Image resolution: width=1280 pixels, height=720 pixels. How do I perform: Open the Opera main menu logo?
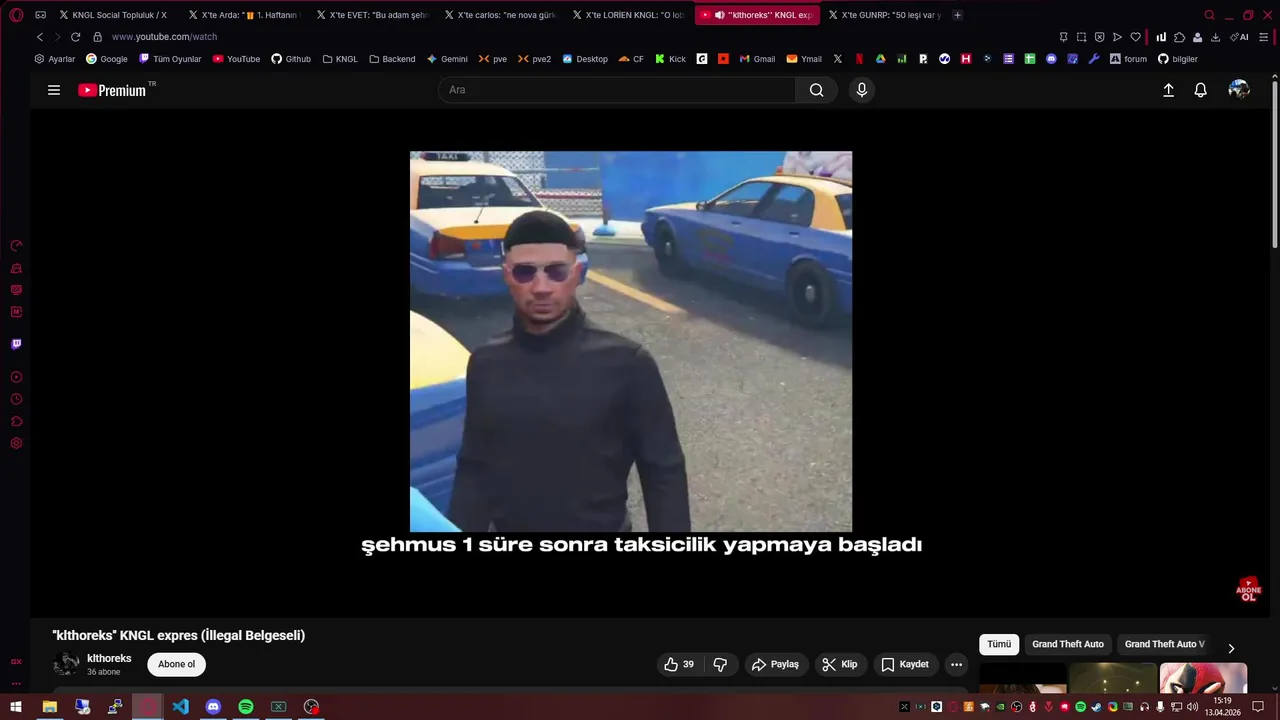point(16,15)
